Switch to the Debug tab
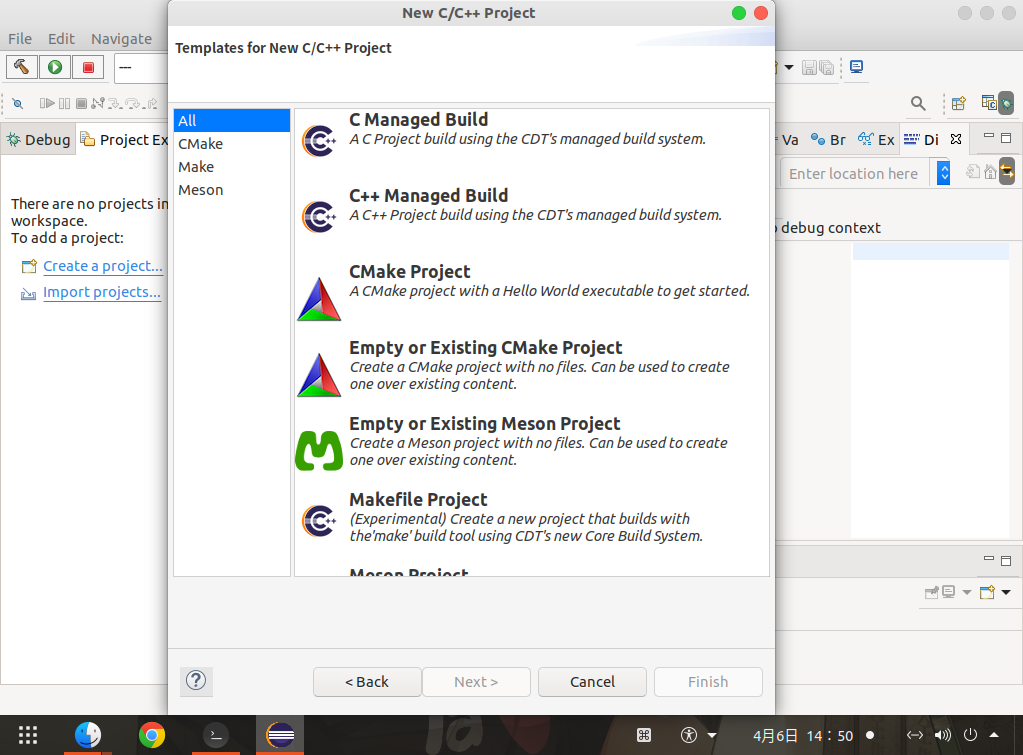The height and width of the screenshot is (755, 1023). (x=38, y=140)
